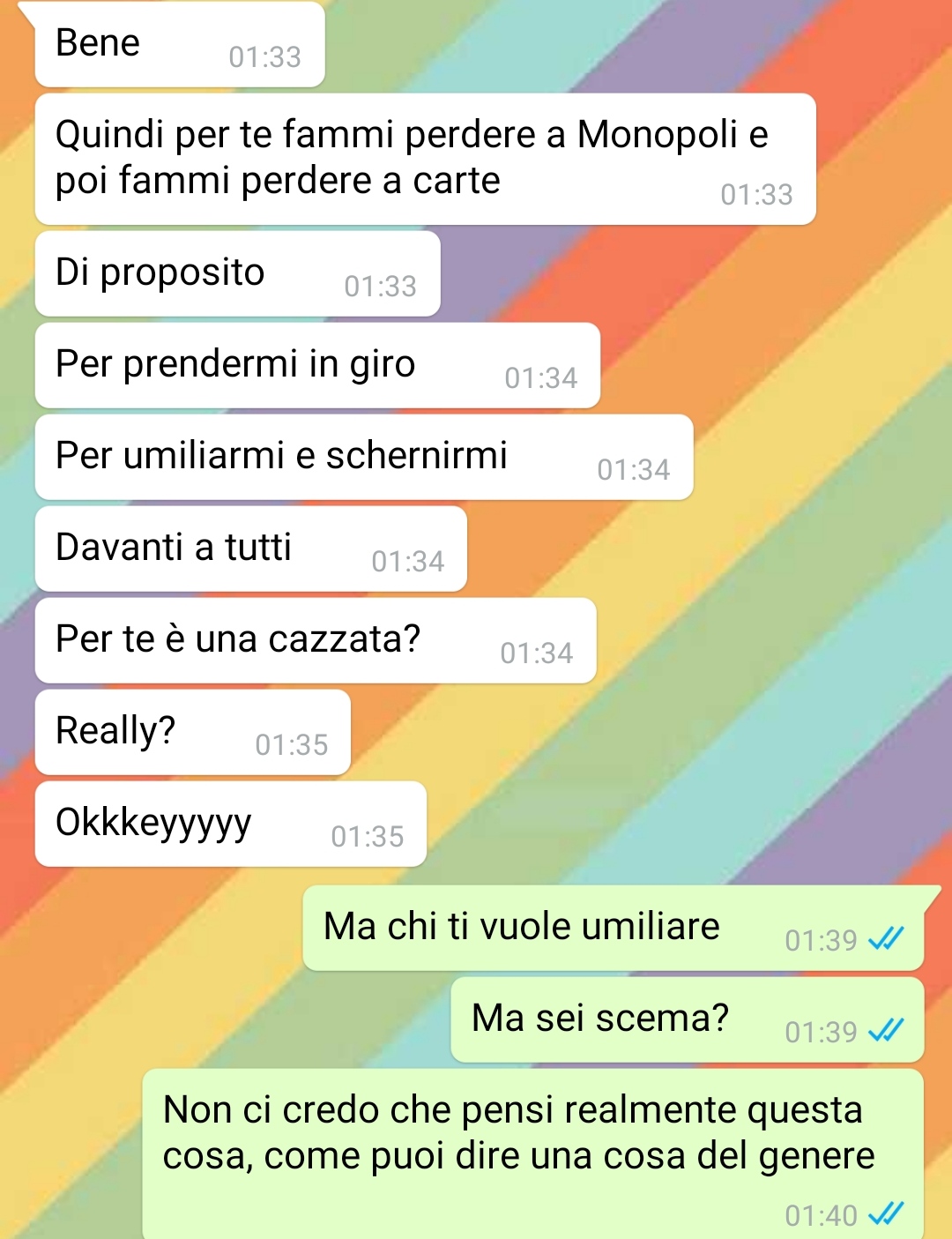Screen dimensions: 952x1239
Task: Select the sent "Ma sei scema?" bubble
Action: click(688, 1019)
